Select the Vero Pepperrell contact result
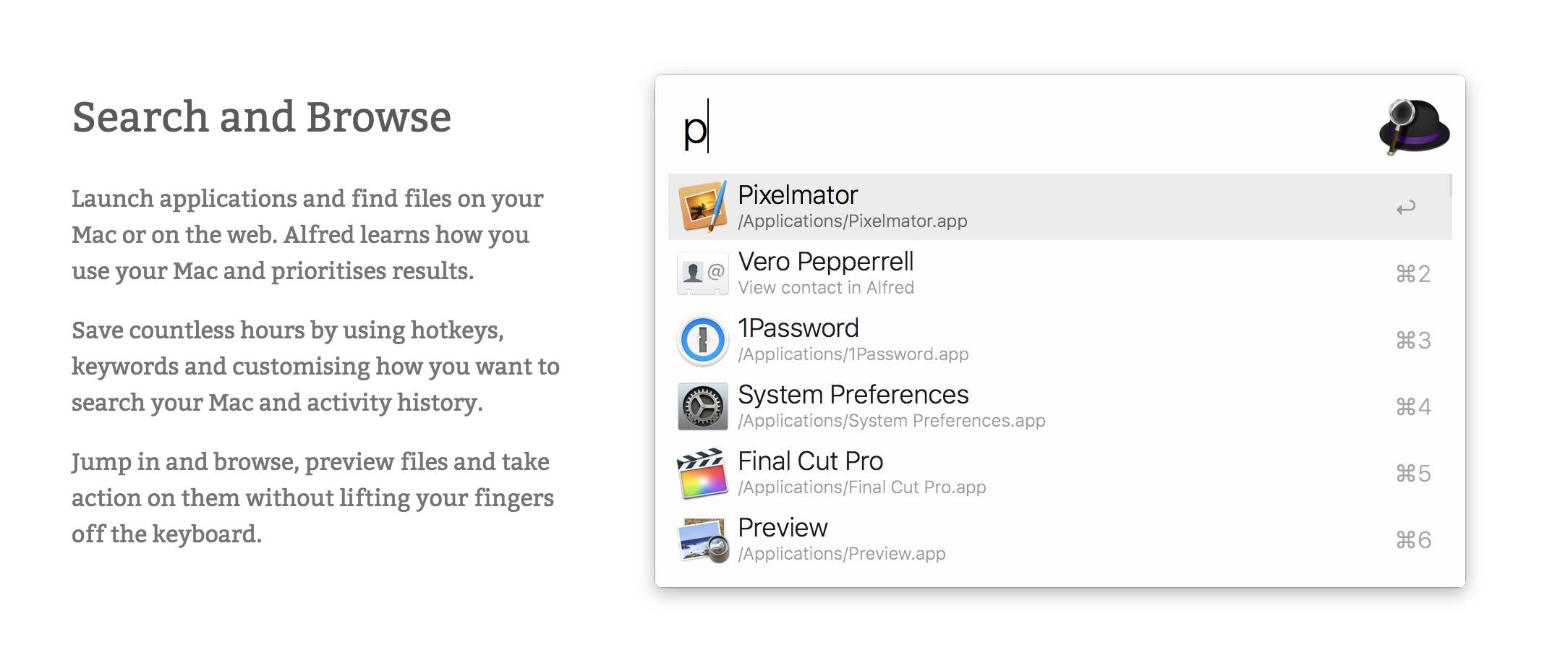 point(825,262)
